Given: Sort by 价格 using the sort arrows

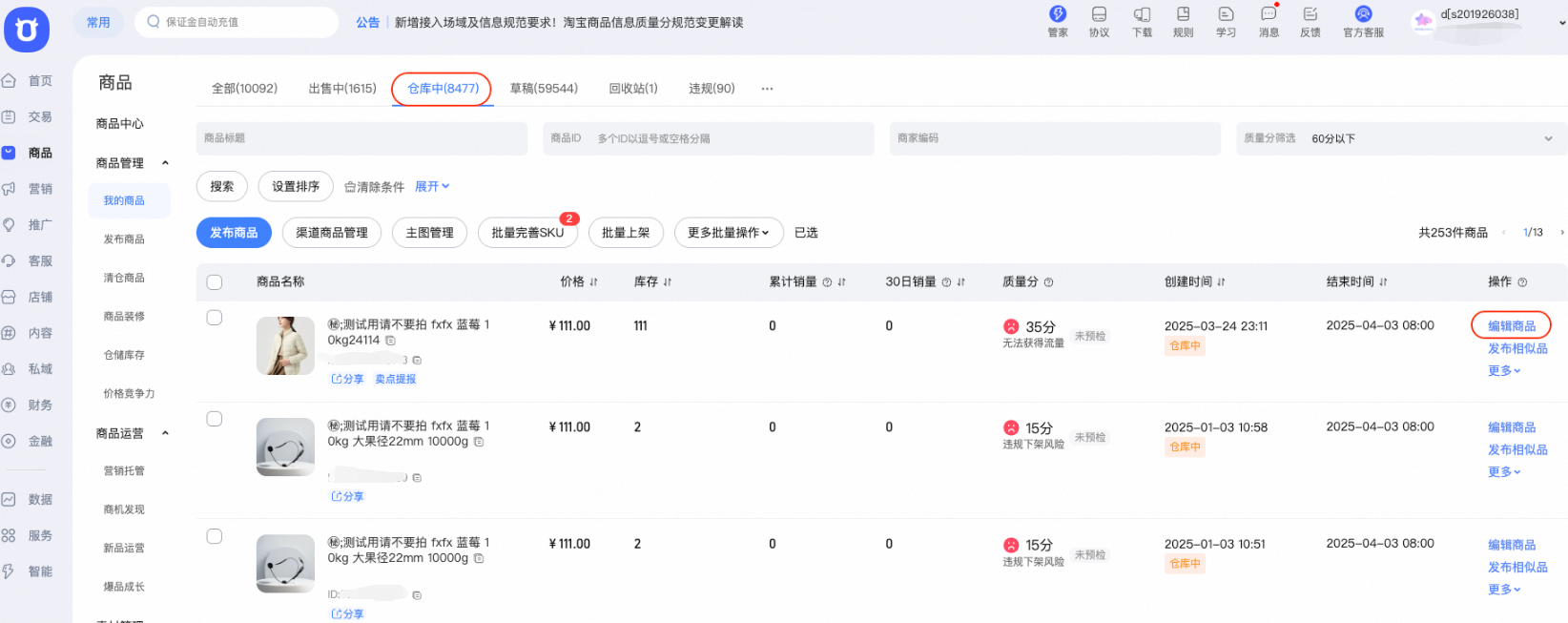Looking at the screenshot, I should pyautogui.click(x=593, y=282).
